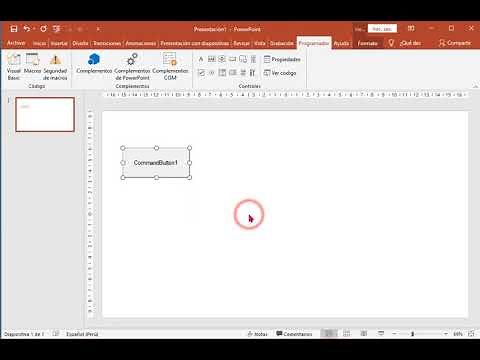480x360 pixels.
Task: Save the presentation with the disk icon
Action: click(x=14, y=29)
